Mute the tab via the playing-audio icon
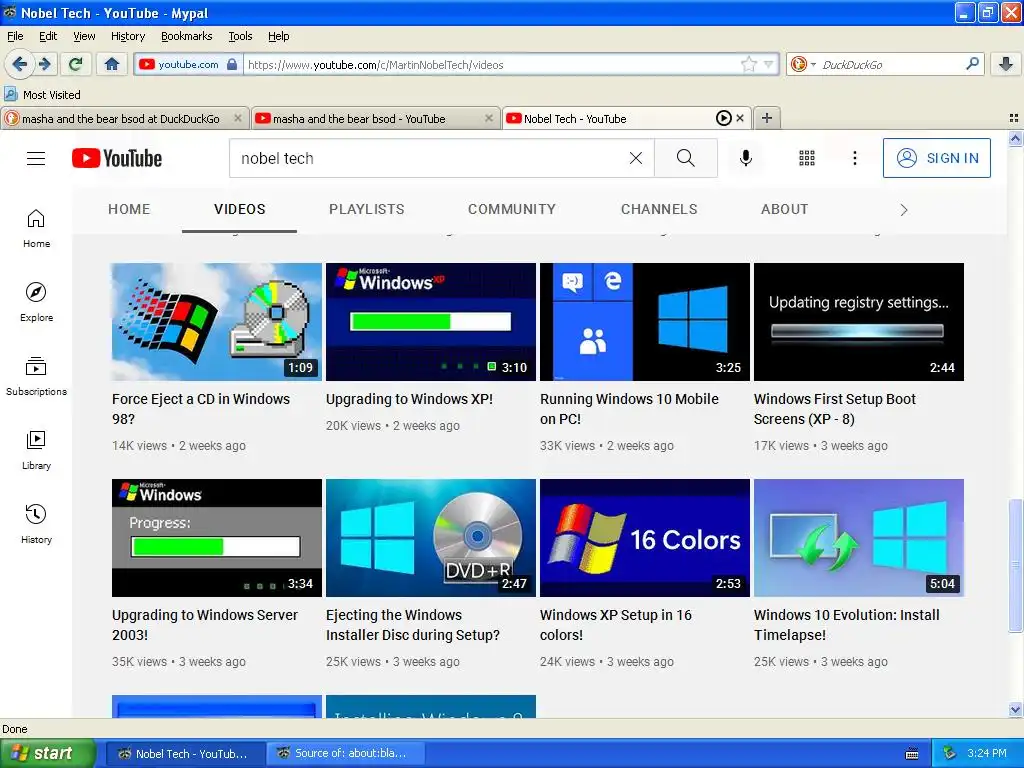Screen dimensions: 1024x768 pos(723,118)
